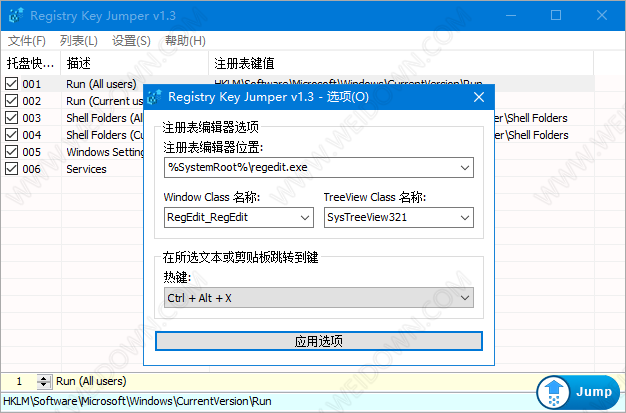This screenshot has width=626, height=413.
Task: Disable the 005 row checkbox
Action: pos(11,152)
